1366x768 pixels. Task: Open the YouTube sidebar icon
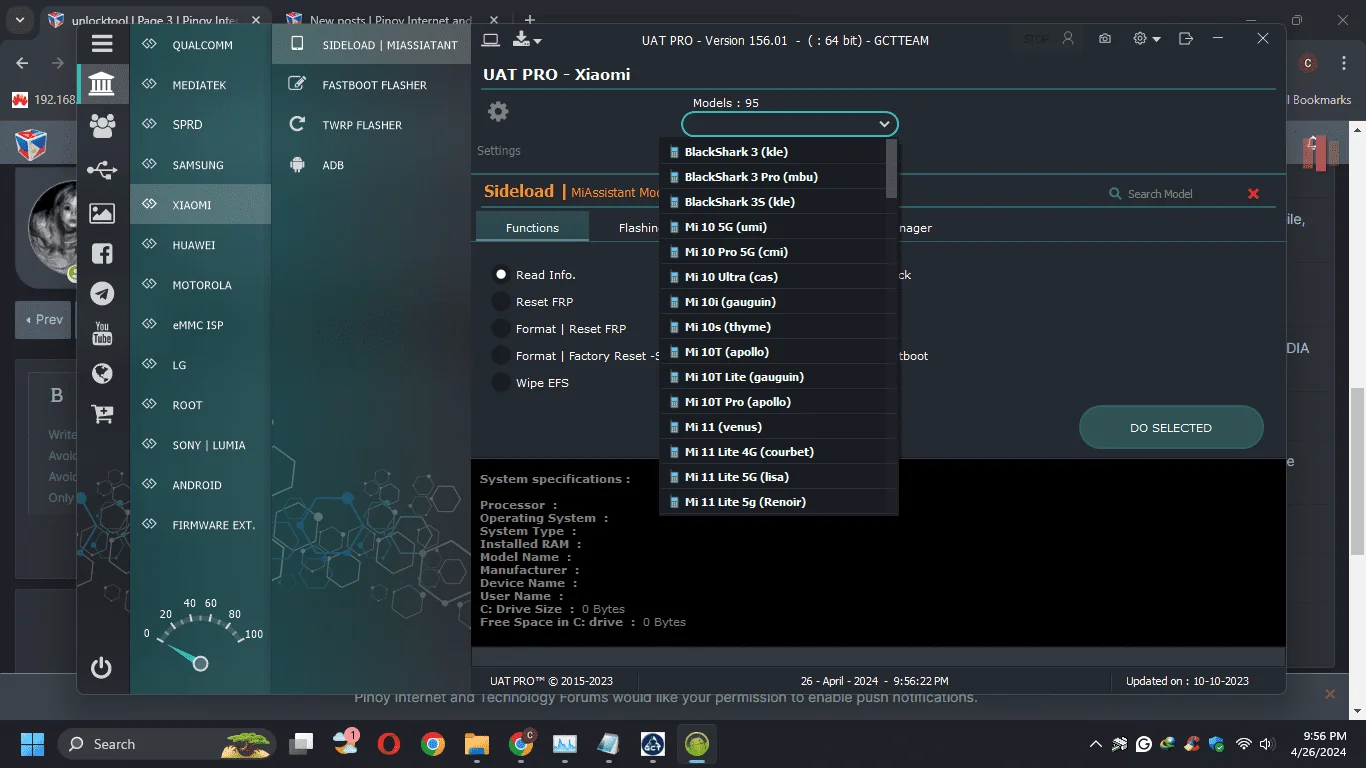click(102, 333)
